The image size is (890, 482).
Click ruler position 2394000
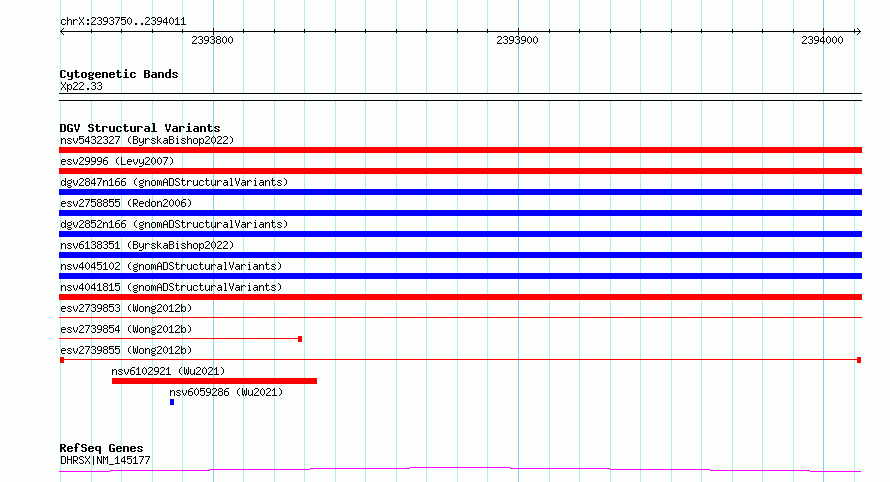822,40
